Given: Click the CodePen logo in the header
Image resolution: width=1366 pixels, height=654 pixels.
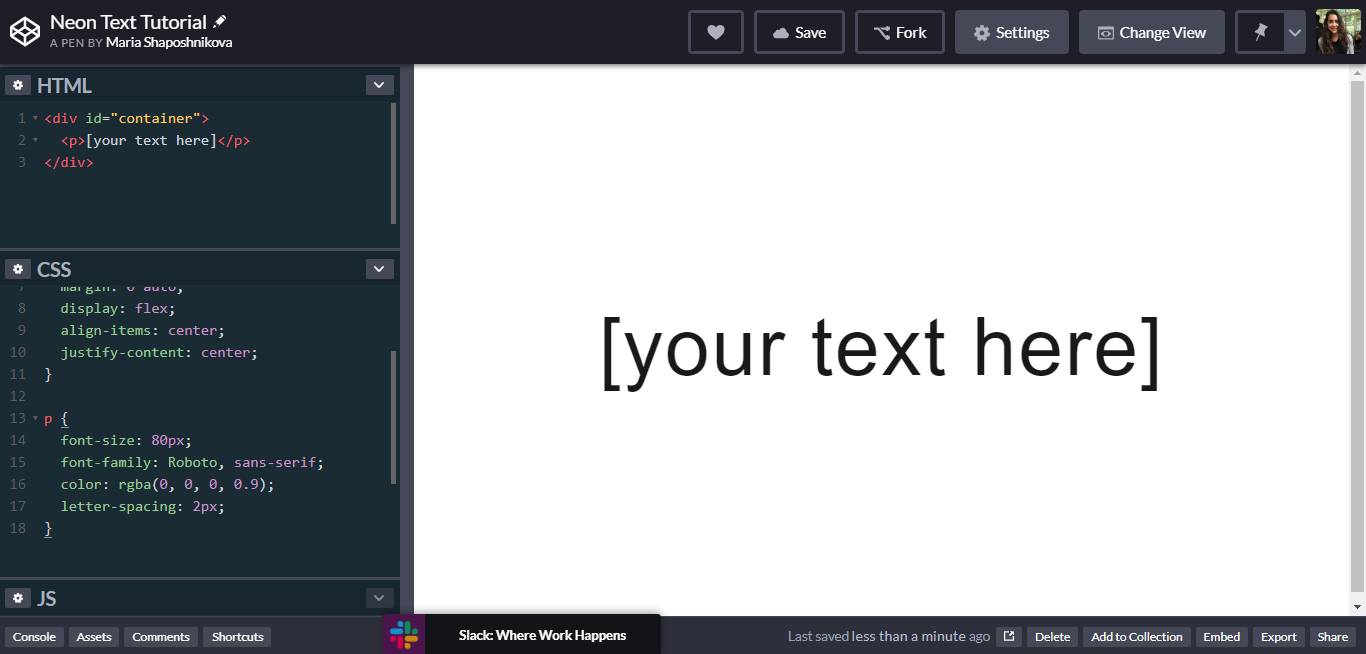Looking at the screenshot, I should coord(25,31).
